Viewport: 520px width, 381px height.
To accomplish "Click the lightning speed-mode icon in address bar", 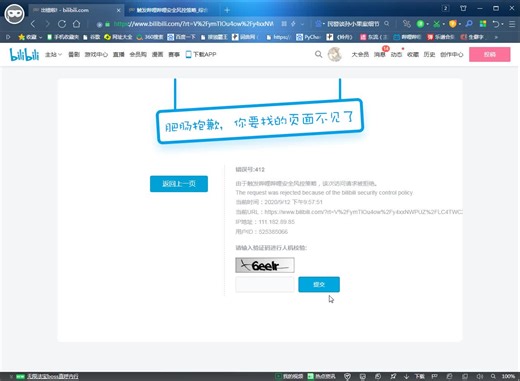I will [293, 24].
